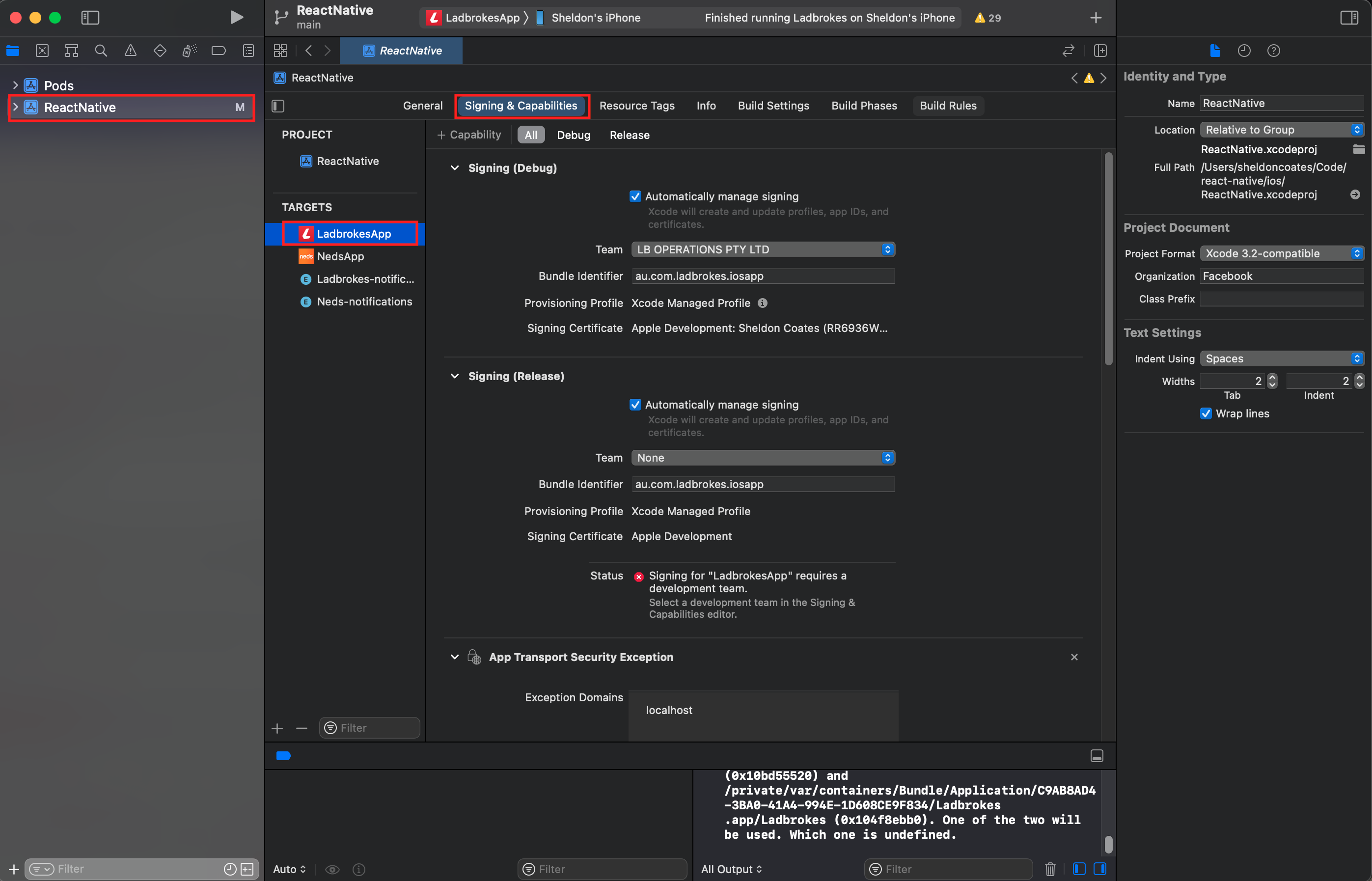Toggle breakpoints activation in debug bar
Screen dimensions: 1372x881
pyautogui.click(x=284, y=756)
